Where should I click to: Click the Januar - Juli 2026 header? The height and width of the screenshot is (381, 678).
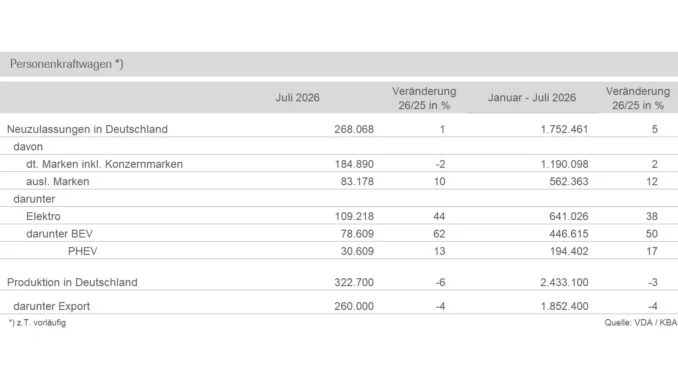[x=532, y=98]
